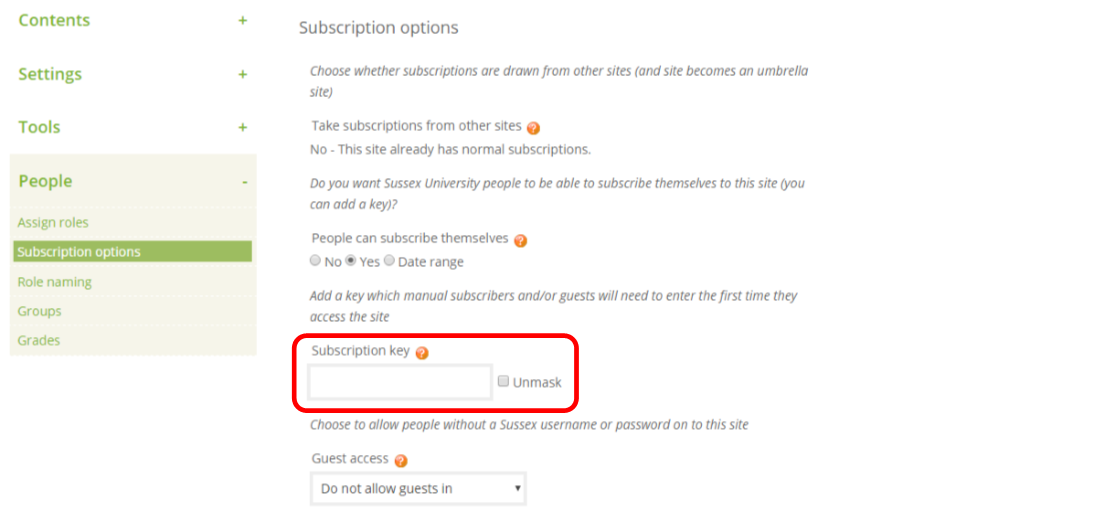The image size is (1118, 514).
Task: Click into the Subscription key field
Action: pyautogui.click(x=400, y=382)
